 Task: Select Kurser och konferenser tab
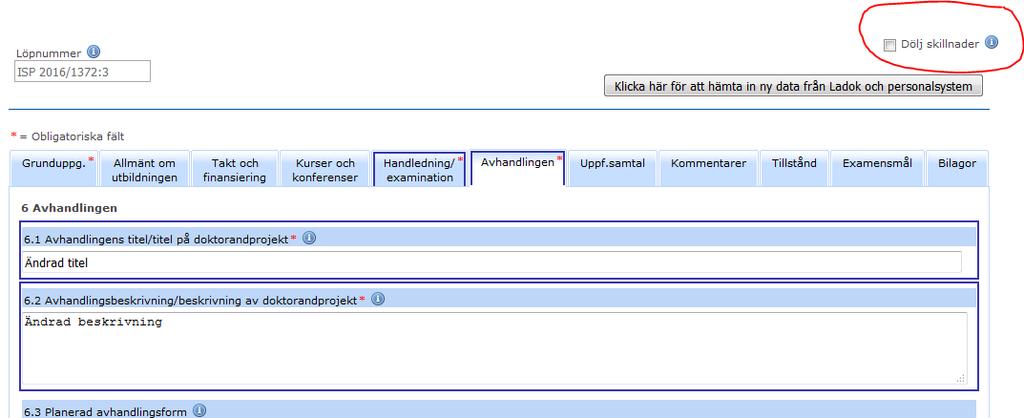click(325, 169)
